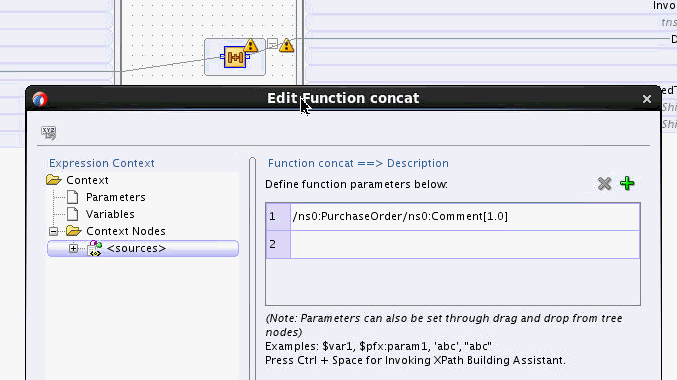Screen dimensions: 677x380
Task: Select the Context folder node
Action: (87, 180)
